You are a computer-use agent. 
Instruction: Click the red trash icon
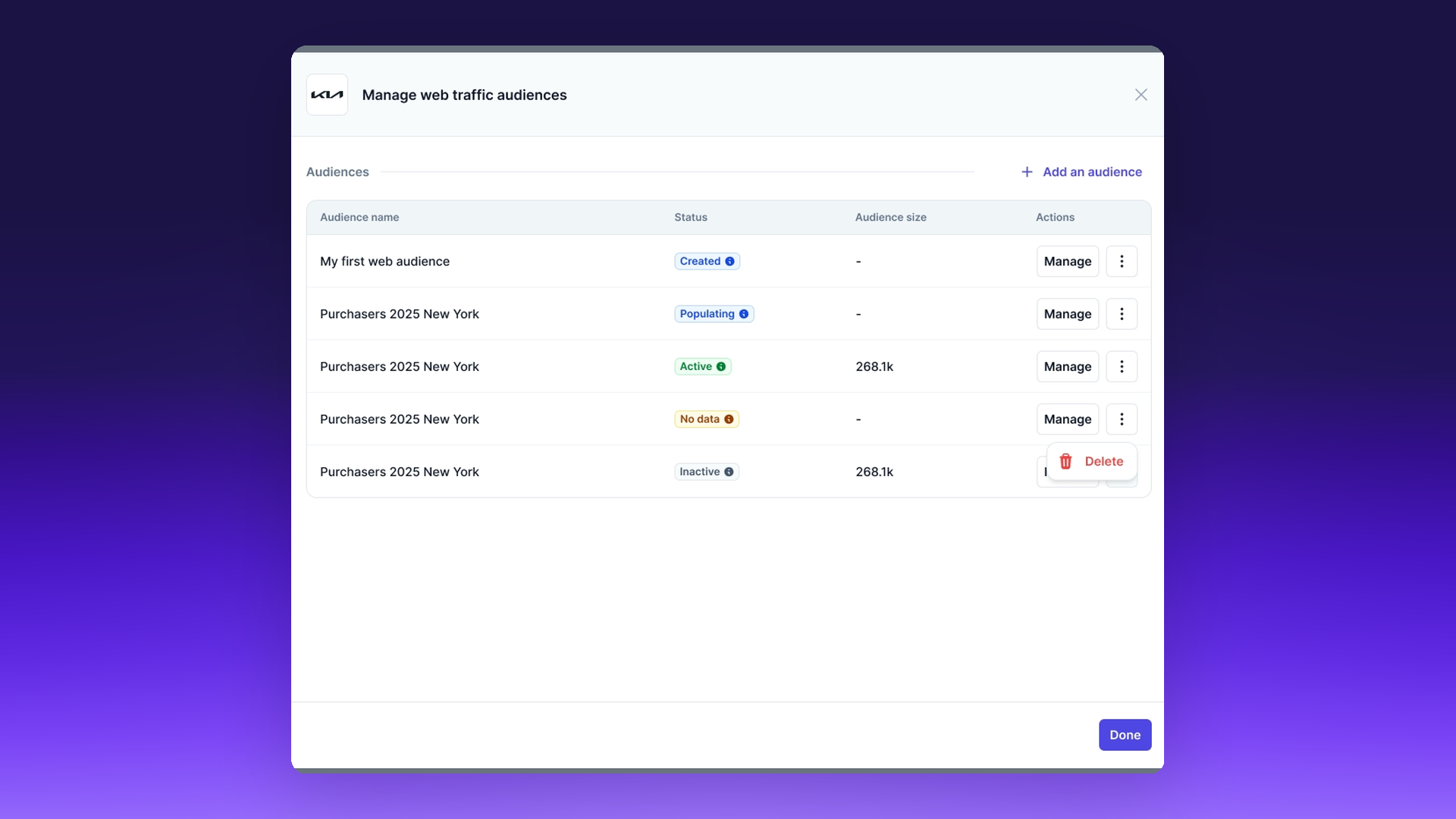tap(1065, 461)
